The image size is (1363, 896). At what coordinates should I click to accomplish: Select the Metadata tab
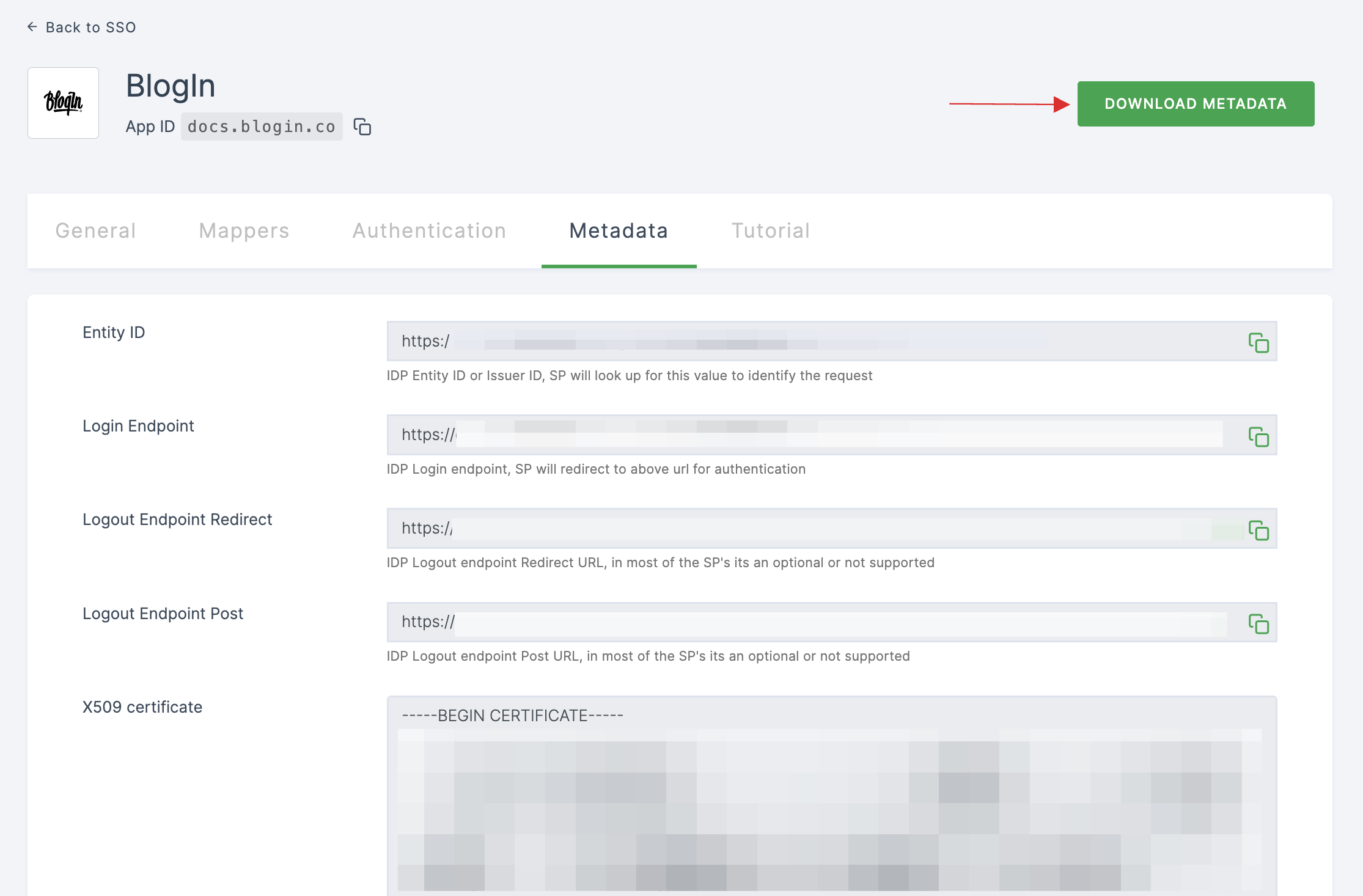(x=619, y=230)
